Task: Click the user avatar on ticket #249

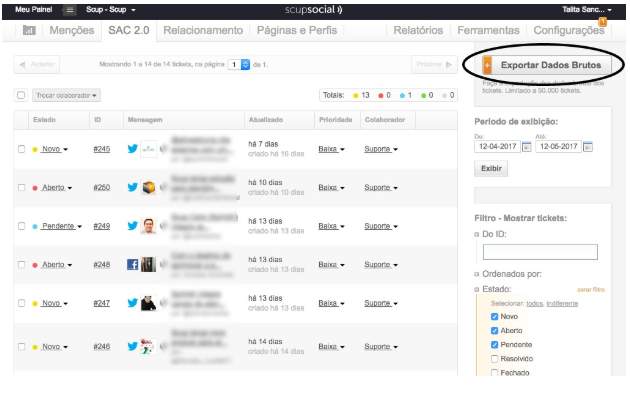Action: (x=148, y=226)
